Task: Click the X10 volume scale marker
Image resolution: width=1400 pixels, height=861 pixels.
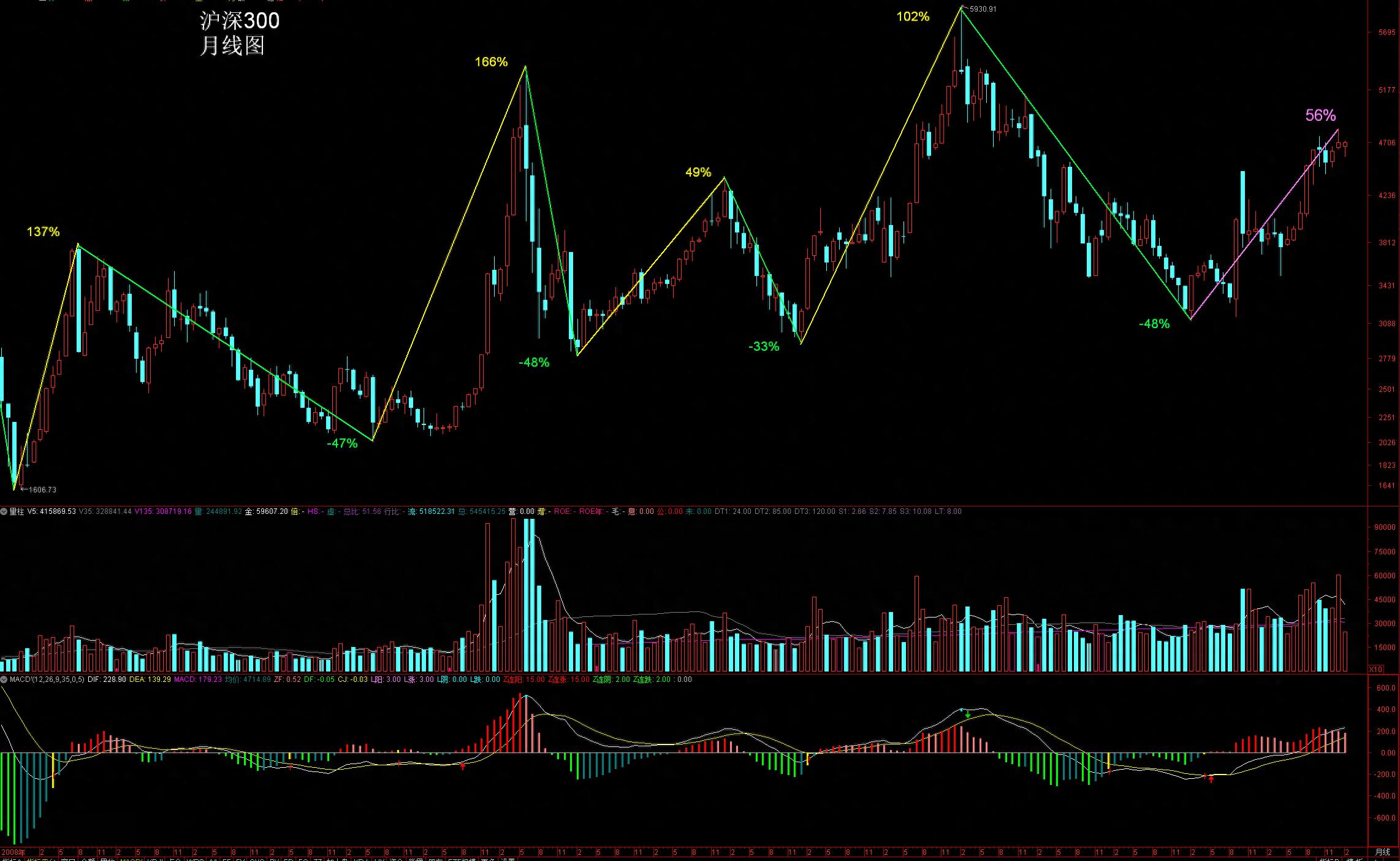Action: pos(1375,669)
